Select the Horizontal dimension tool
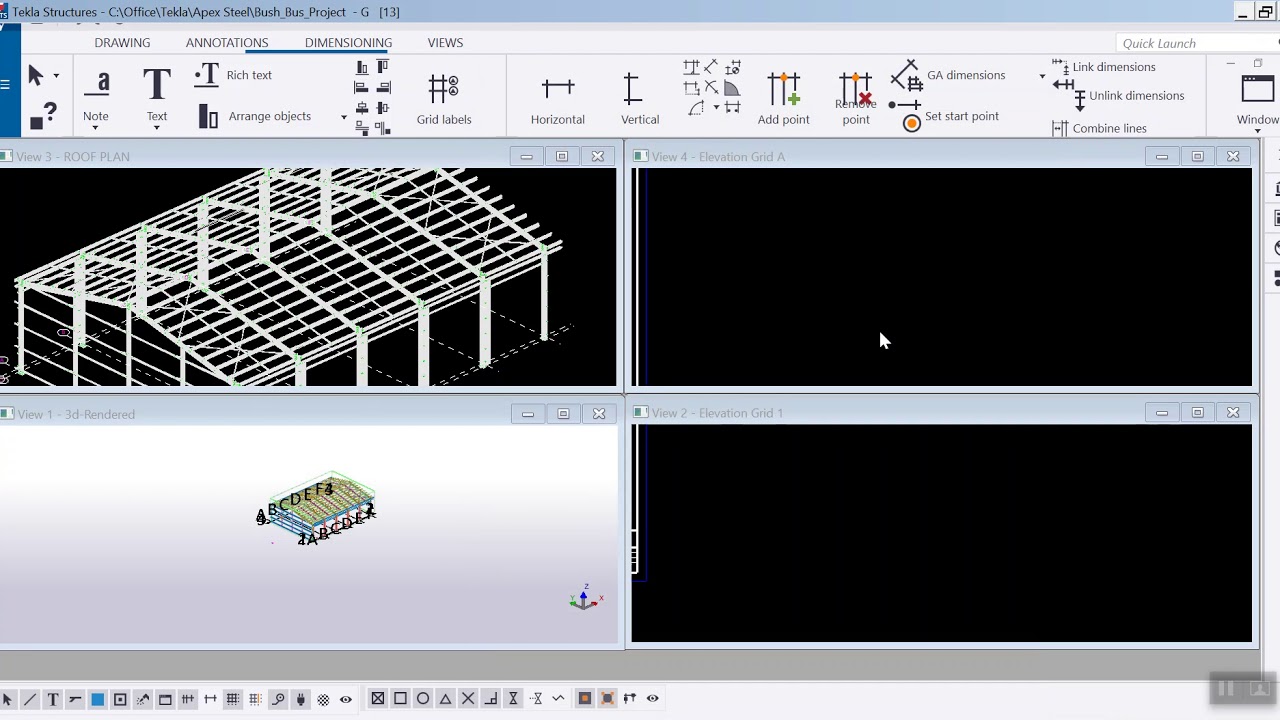 pyautogui.click(x=557, y=99)
